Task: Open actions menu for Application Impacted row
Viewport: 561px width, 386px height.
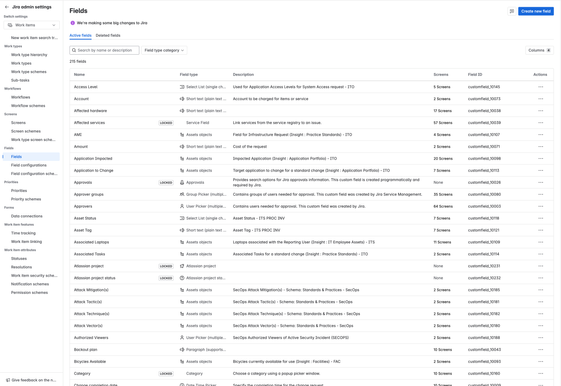Action: [x=540, y=158]
